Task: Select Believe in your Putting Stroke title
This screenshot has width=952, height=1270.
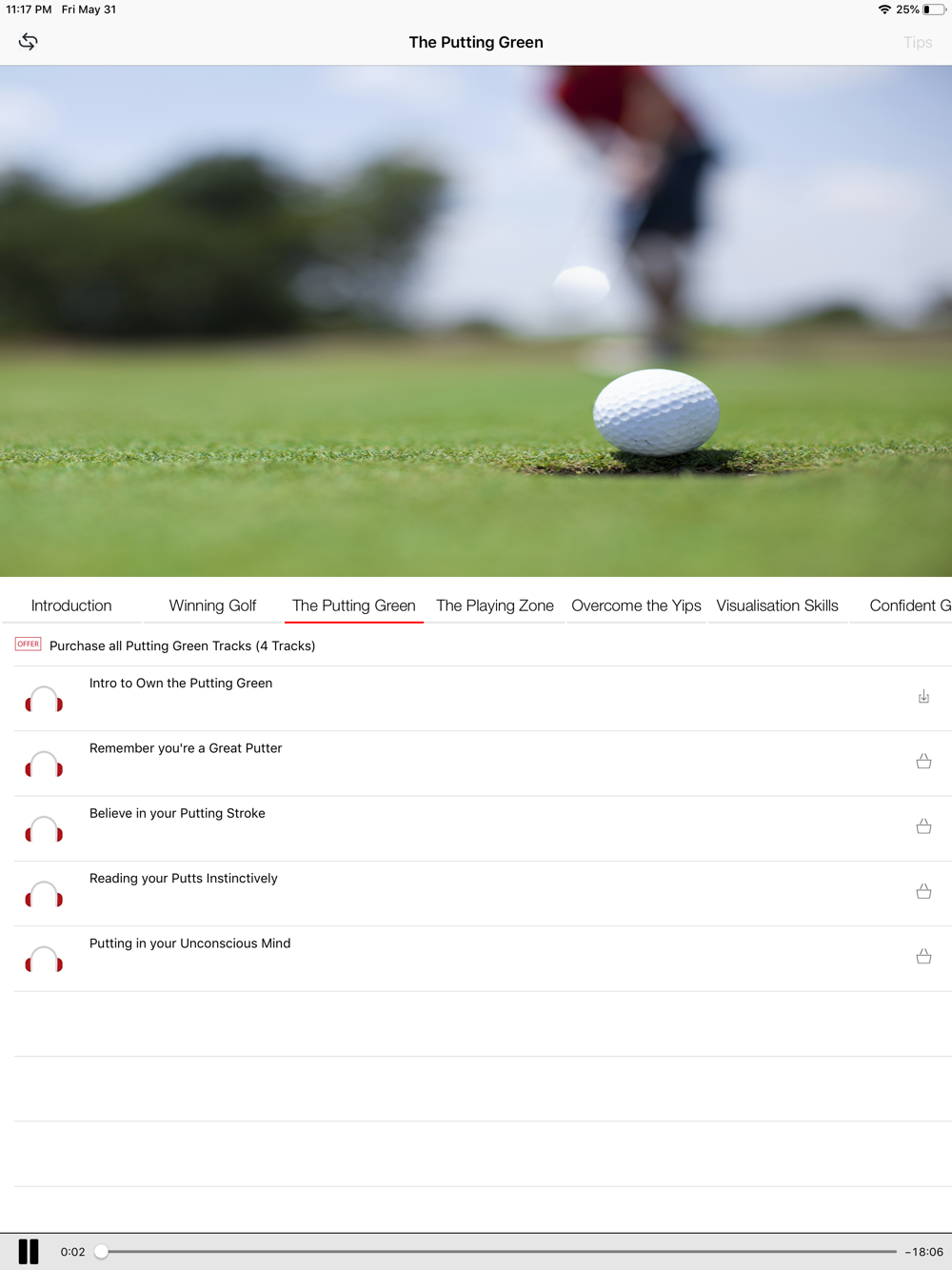Action: tap(177, 813)
